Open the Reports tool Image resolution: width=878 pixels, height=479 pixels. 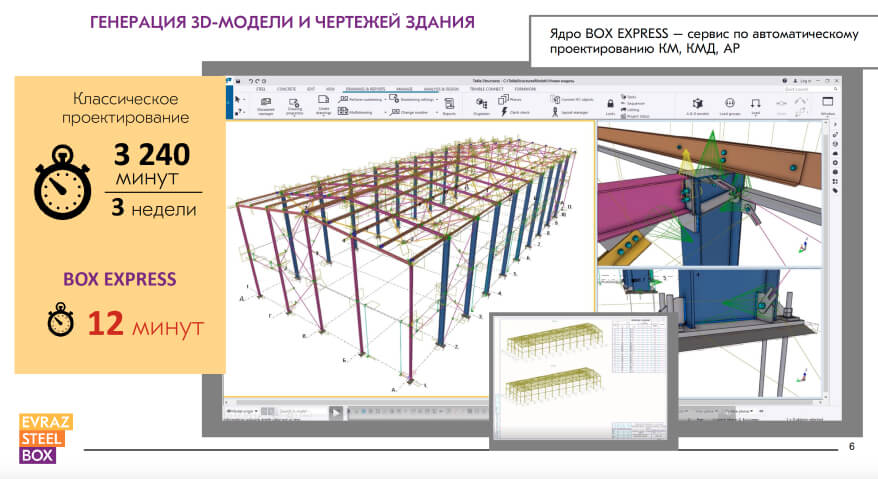(x=449, y=106)
